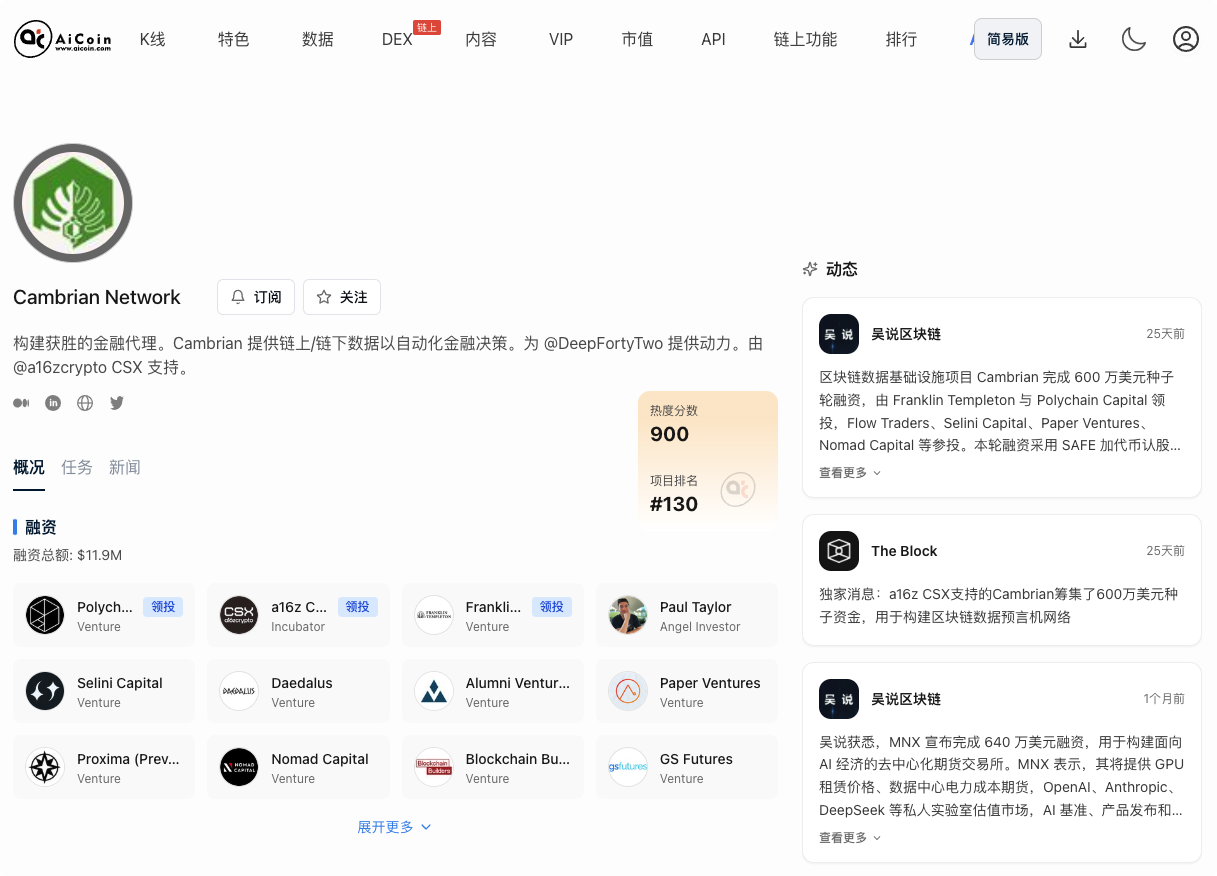The image size is (1217, 876).
Task: Click the Daedalus investor name
Action: 302,683
